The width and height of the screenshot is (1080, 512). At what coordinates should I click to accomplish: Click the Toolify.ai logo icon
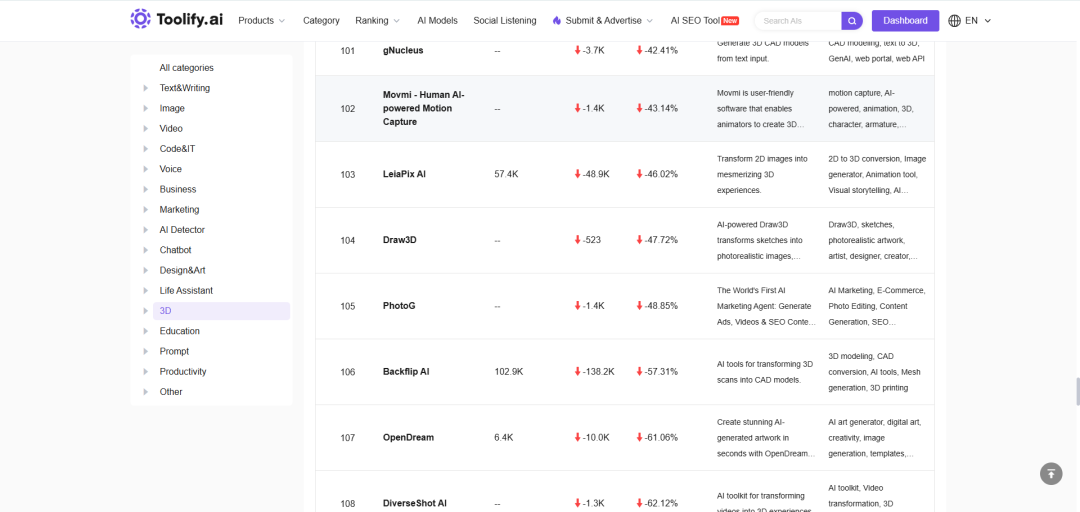[x=141, y=19]
